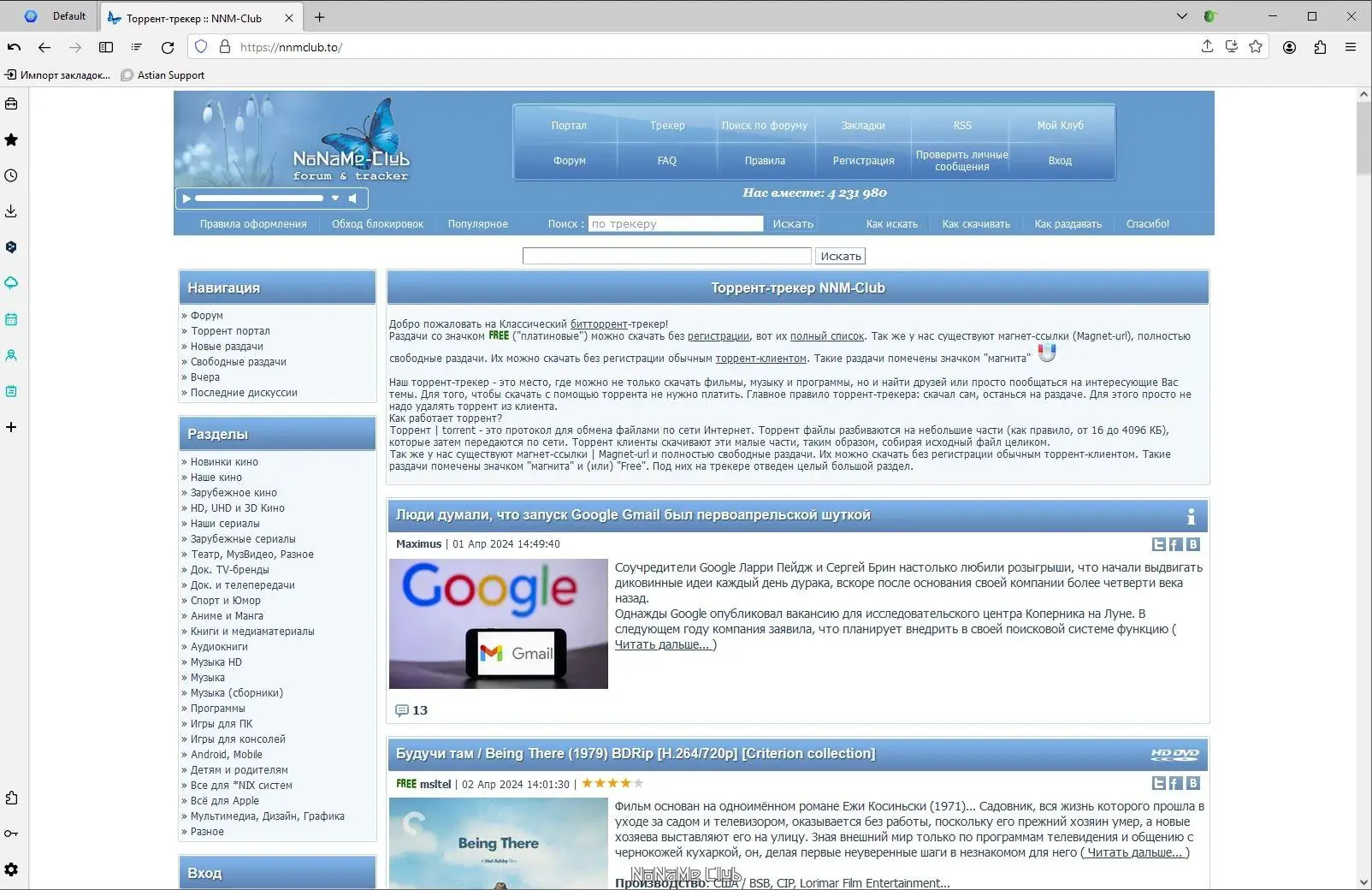Click the undo closed tab arrow icon
The height and width of the screenshot is (890, 1372).
[x=14, y=47]
